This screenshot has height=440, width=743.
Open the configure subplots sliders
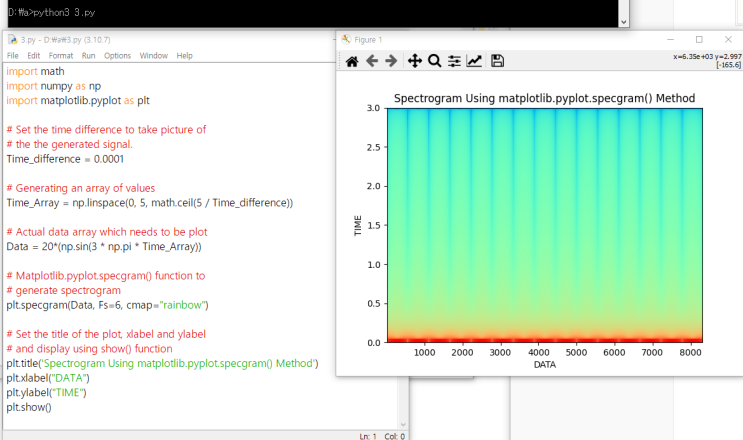coord(454,61)
